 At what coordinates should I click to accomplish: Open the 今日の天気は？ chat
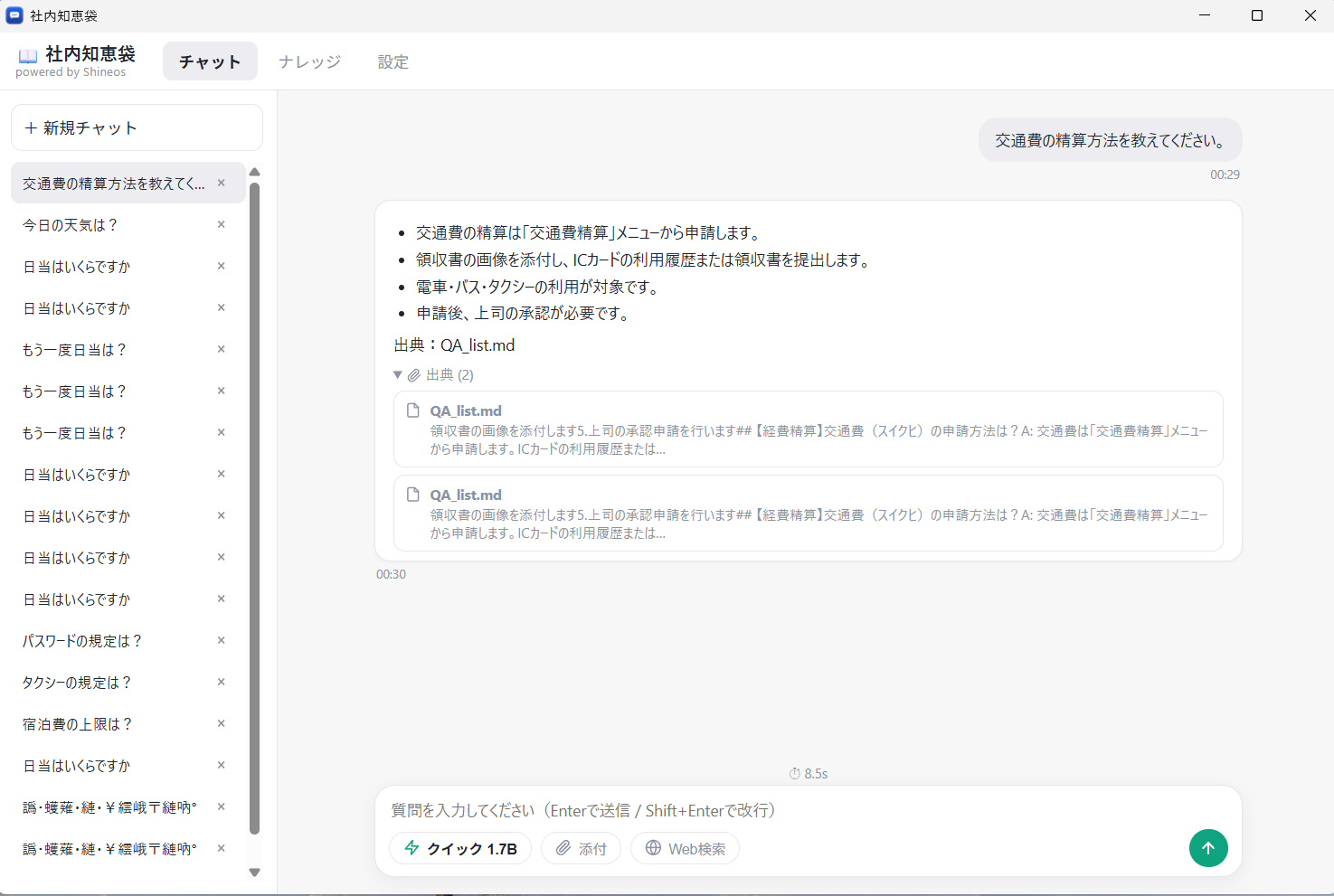tap(128, 224)
